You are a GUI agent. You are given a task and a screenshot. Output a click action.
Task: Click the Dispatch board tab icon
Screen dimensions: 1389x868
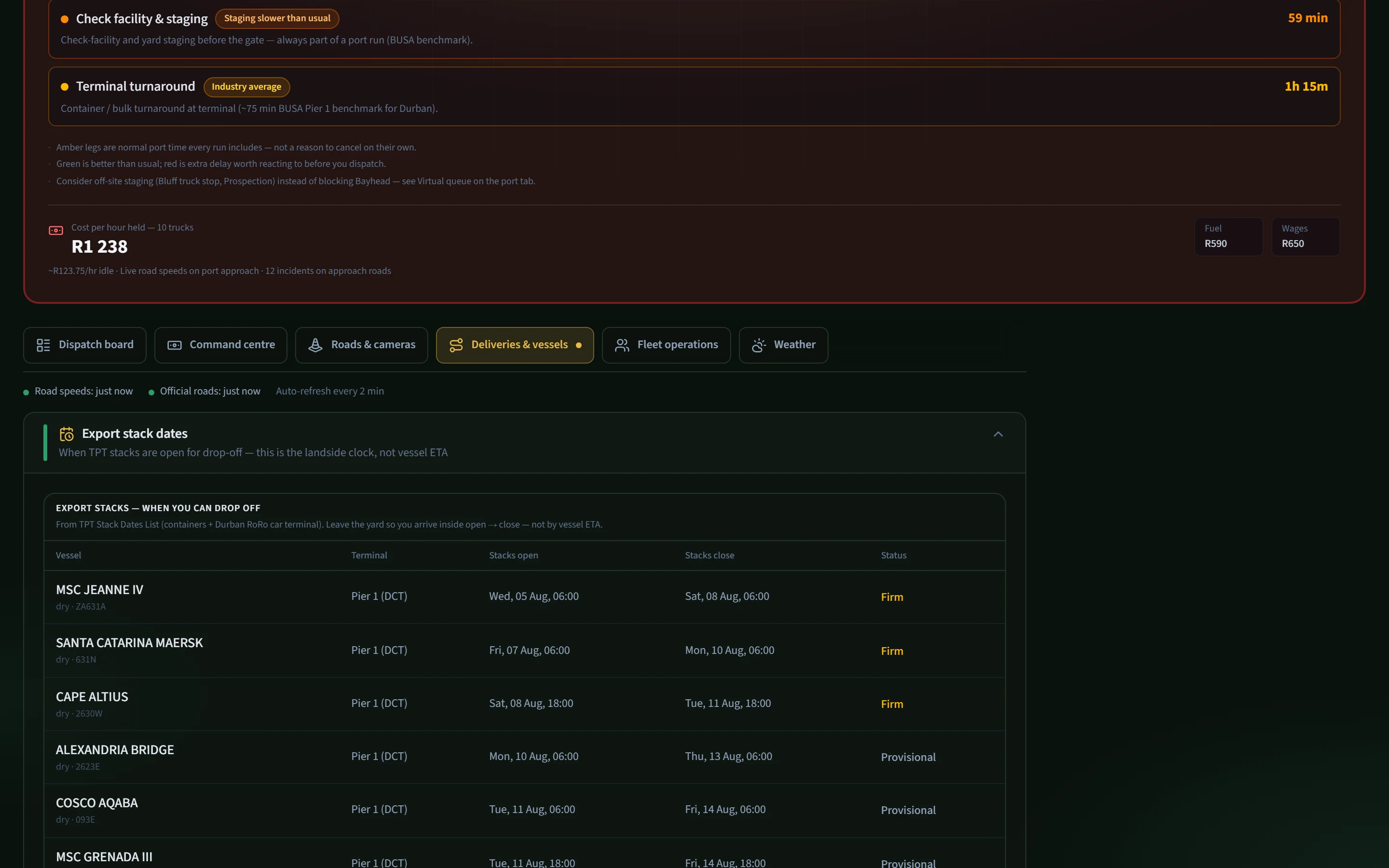43,345
